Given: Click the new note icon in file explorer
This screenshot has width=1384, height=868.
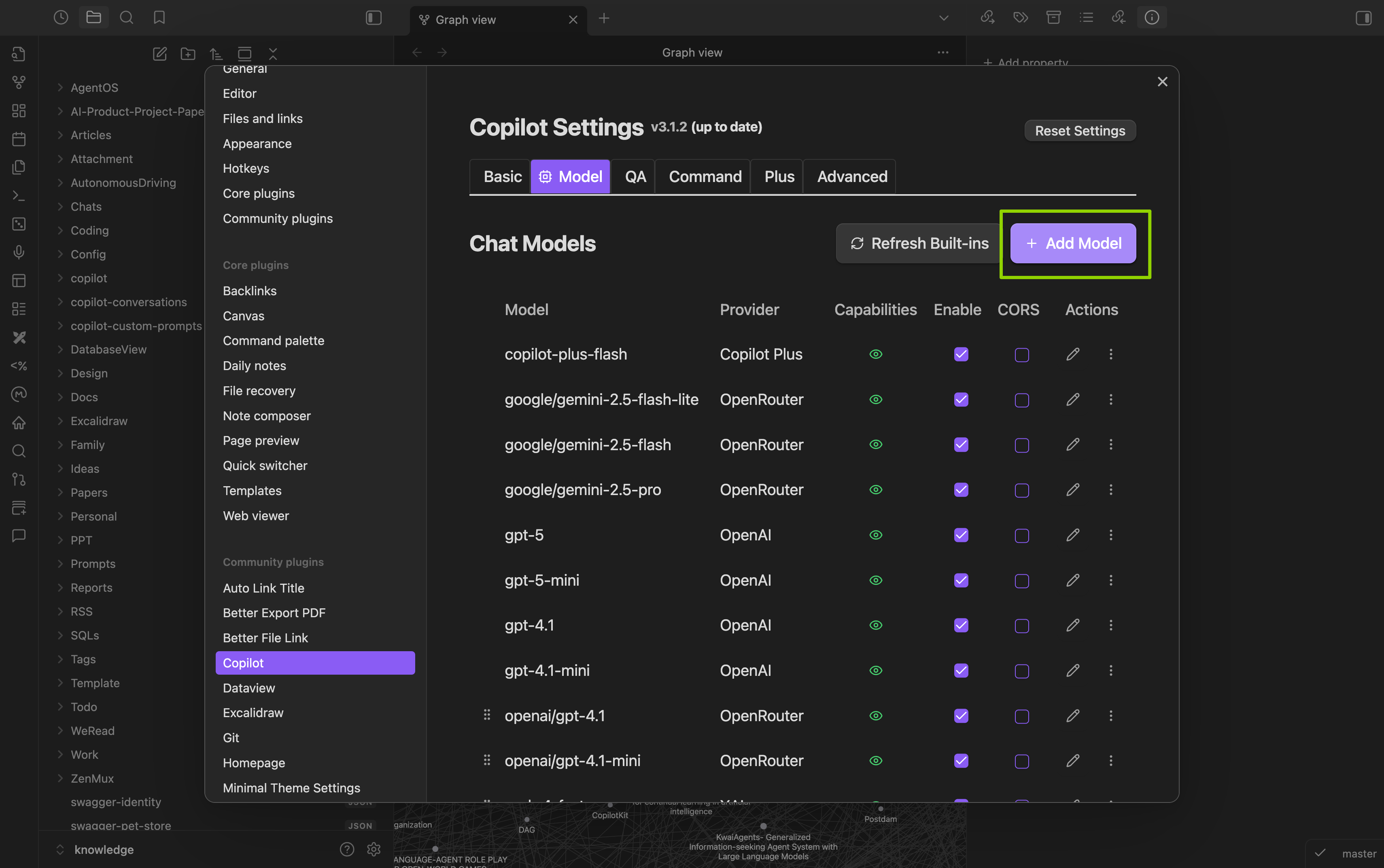Looking at the screenshot, I should [160, 54].
